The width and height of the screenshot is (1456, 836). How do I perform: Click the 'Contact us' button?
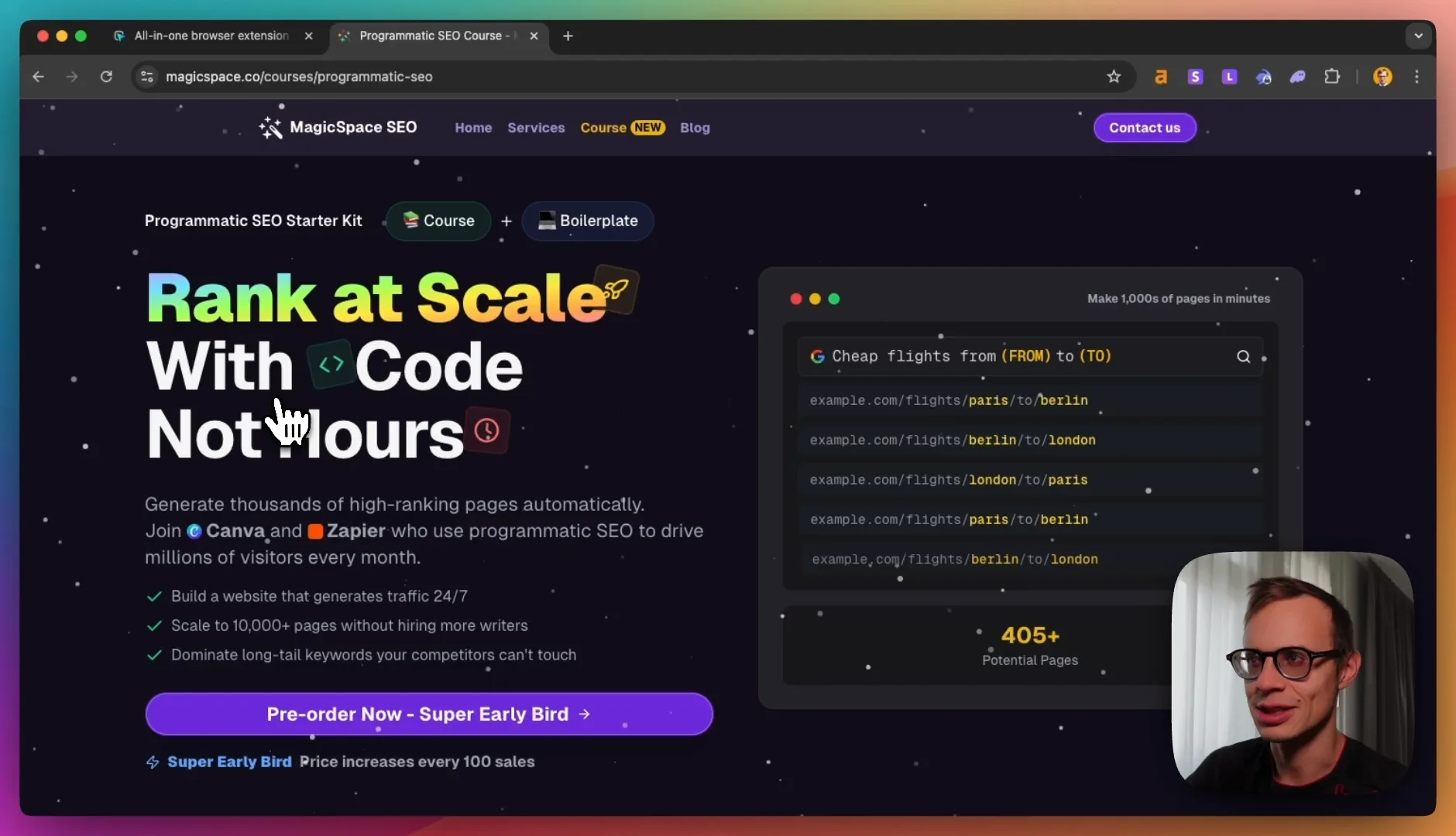1145,128
